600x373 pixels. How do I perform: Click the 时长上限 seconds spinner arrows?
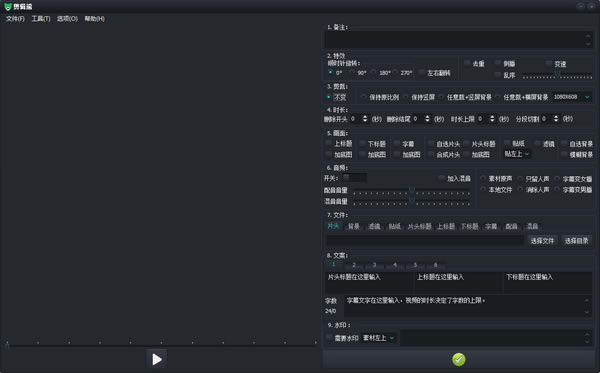492,119
